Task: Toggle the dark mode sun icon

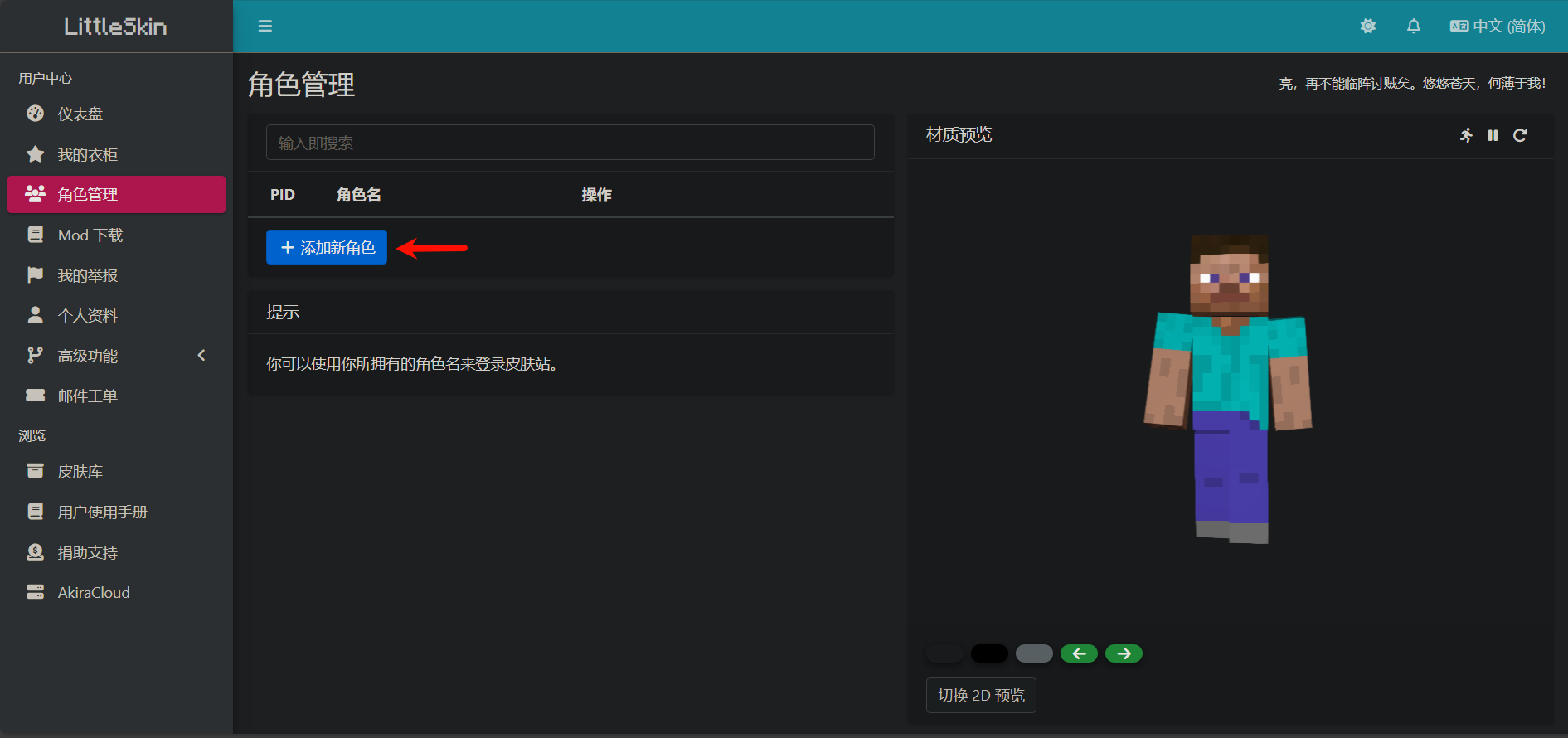Action: click(1367, 27)
